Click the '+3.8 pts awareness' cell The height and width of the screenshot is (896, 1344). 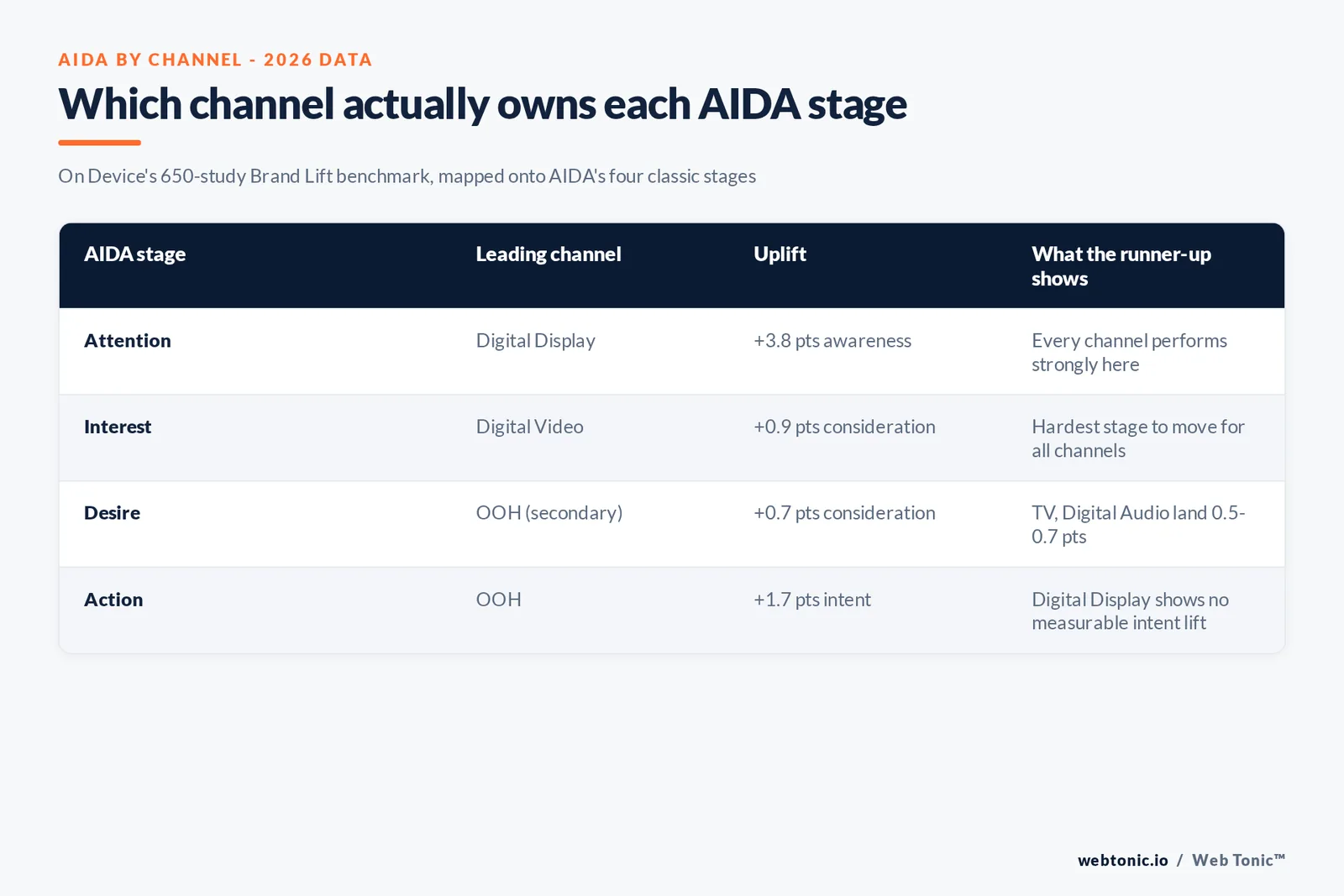832,341
